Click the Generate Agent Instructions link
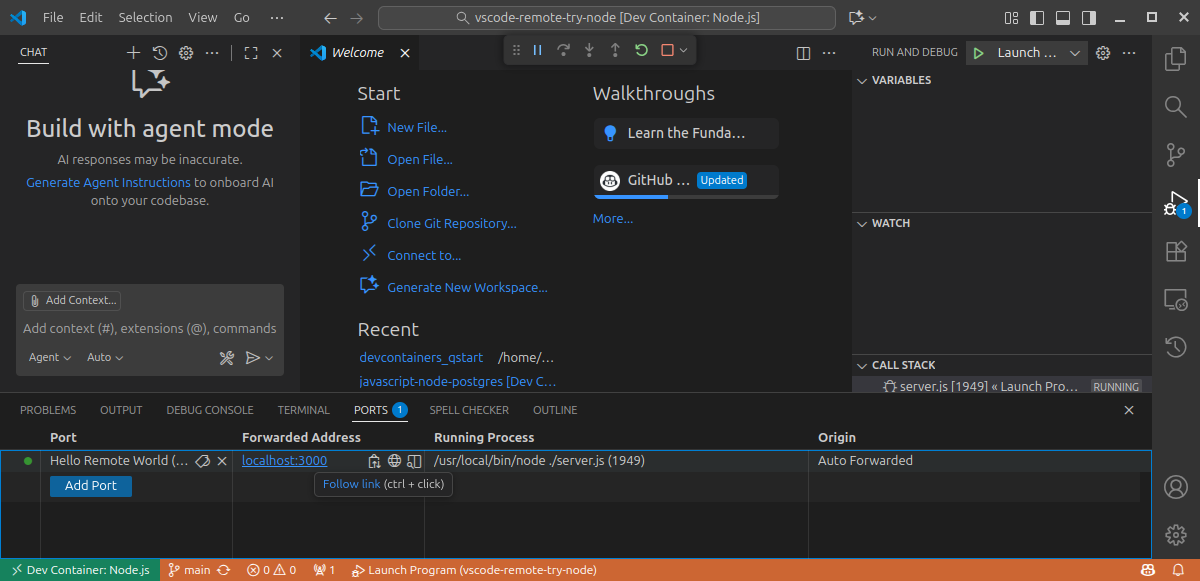This screenshot has width=1200, height=581. pyautogui.click(x=108, y=183)
